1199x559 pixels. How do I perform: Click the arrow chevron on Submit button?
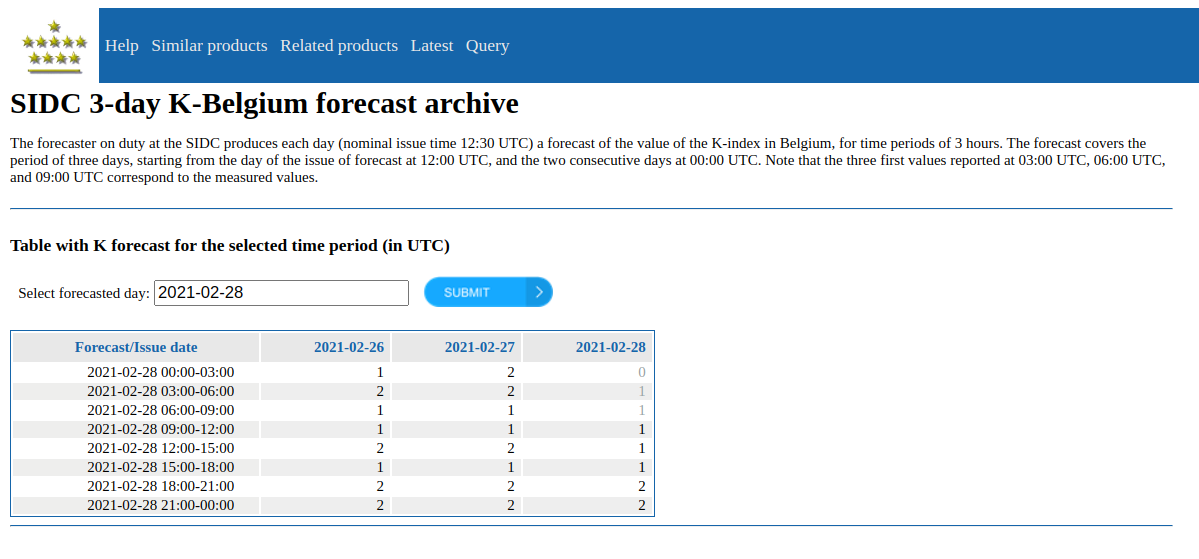pyautogui.click(x=538, y=292)
